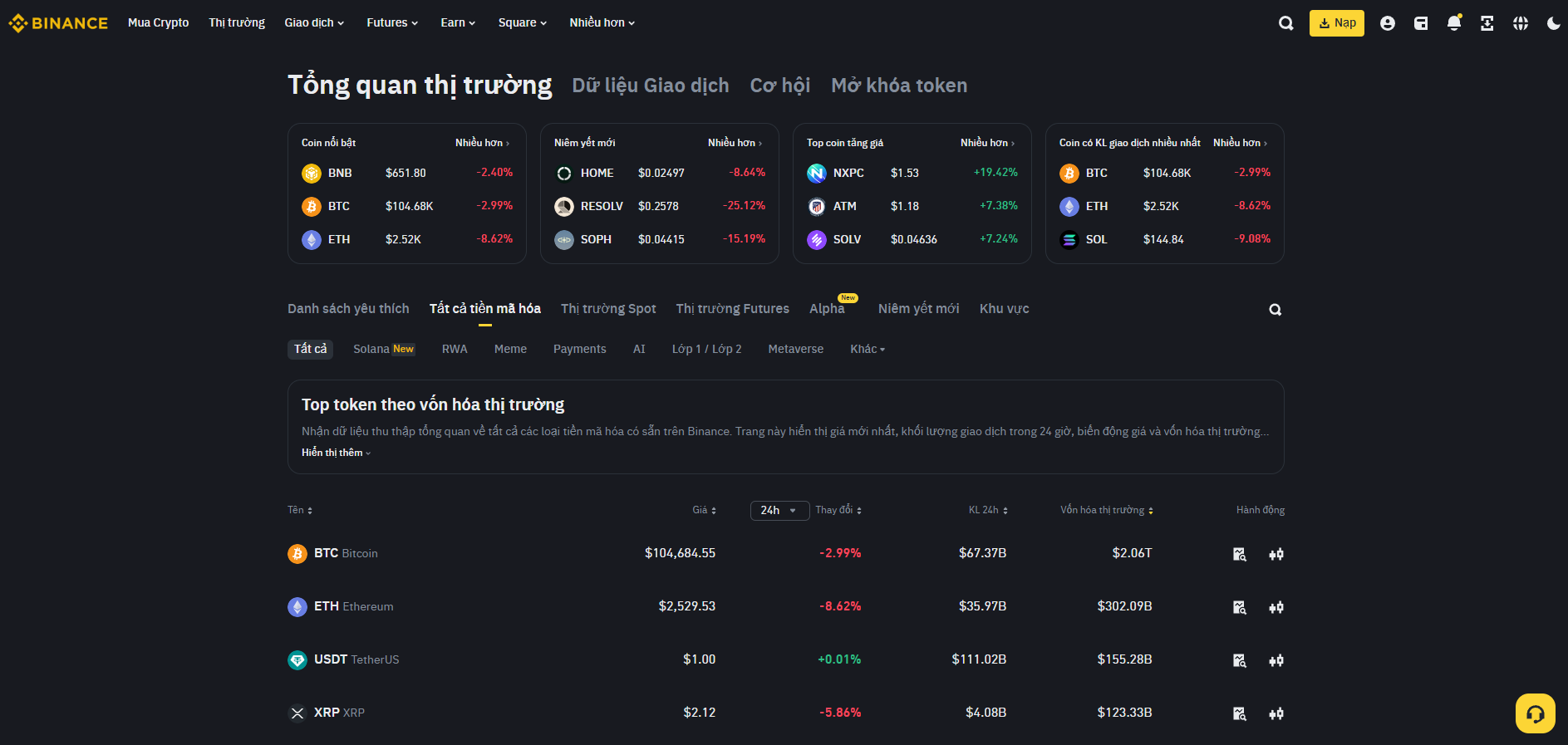
Task: Open the notifications bell
Action: [1454, 23]
